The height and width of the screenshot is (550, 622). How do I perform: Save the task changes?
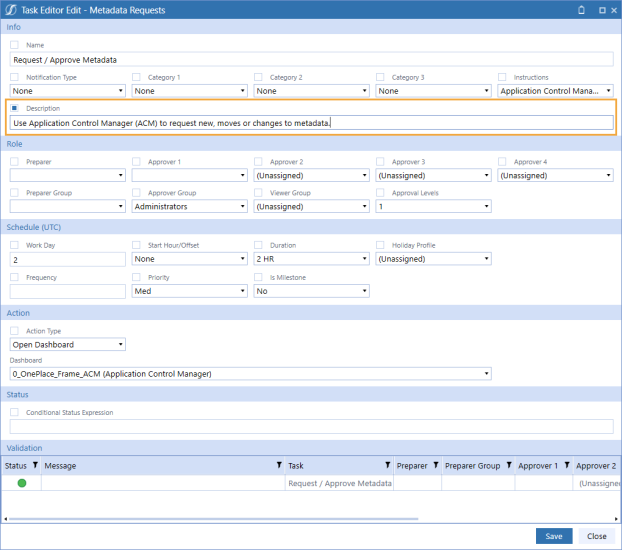pos(554,536)
